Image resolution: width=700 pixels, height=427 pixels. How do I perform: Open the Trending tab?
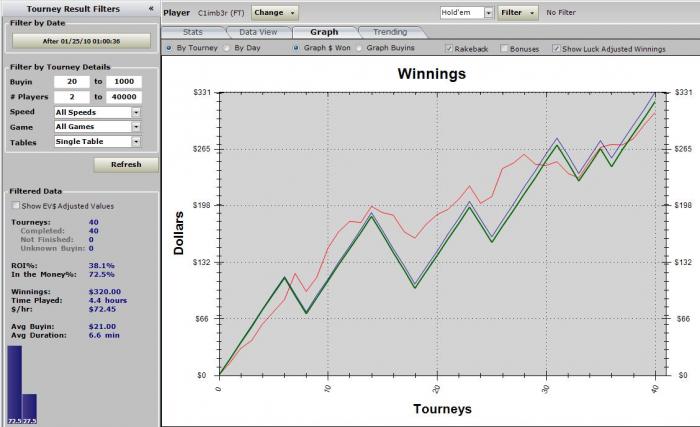(x=390, y=32)
